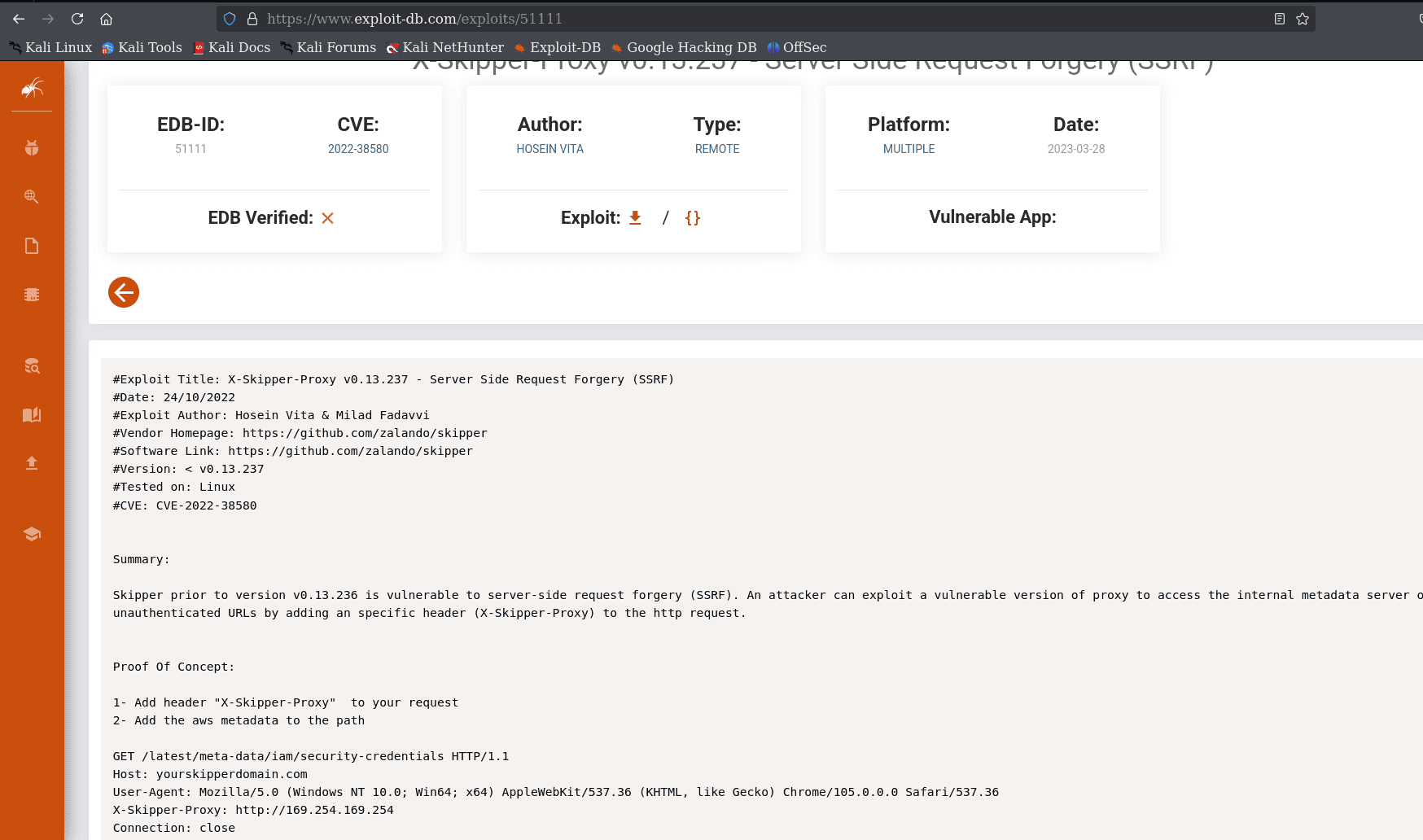The image size is (1423, 840).
Task: Go to browser home page
Action: click(106, 19)
